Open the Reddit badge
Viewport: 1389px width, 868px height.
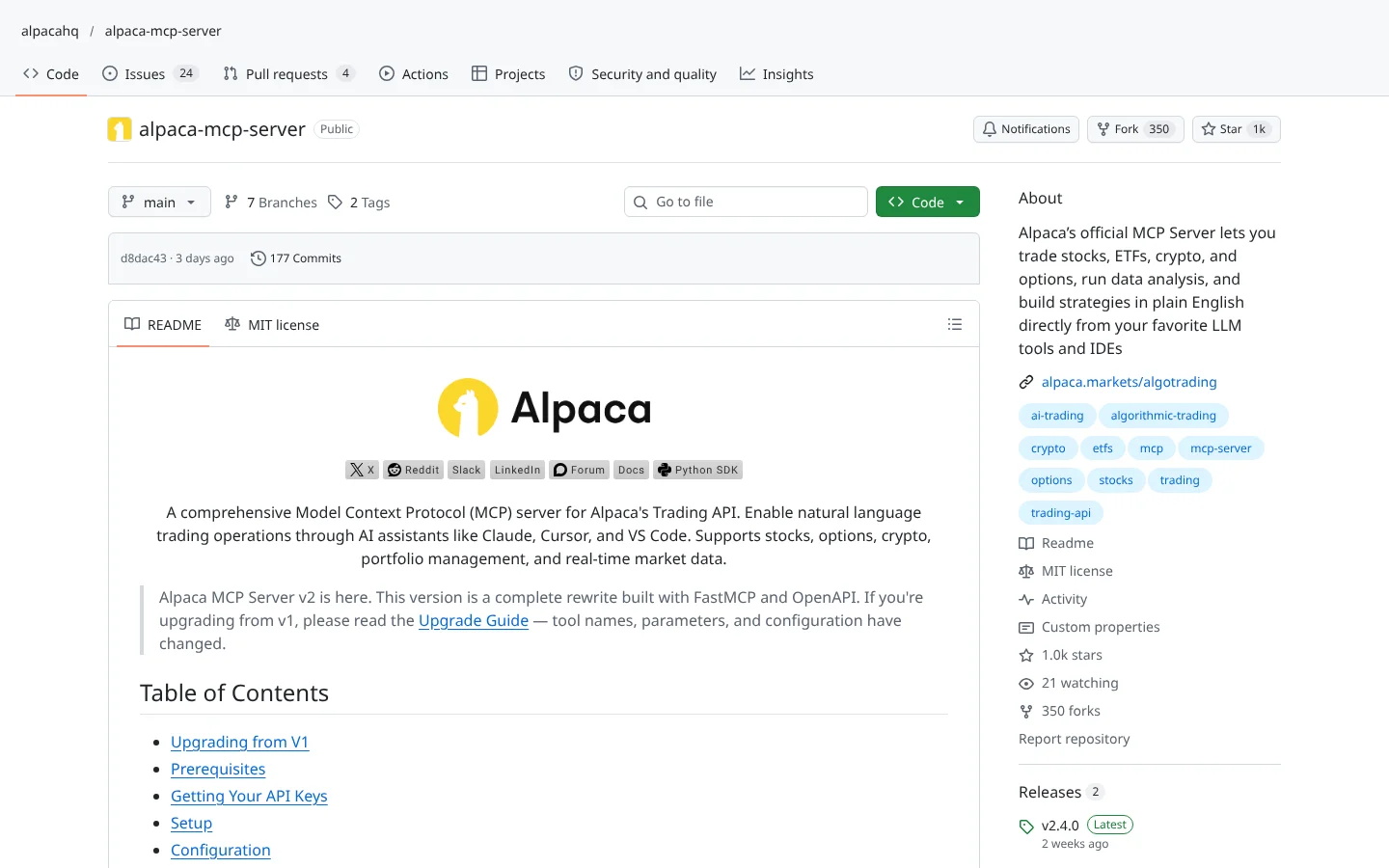[x=413, y=470]
